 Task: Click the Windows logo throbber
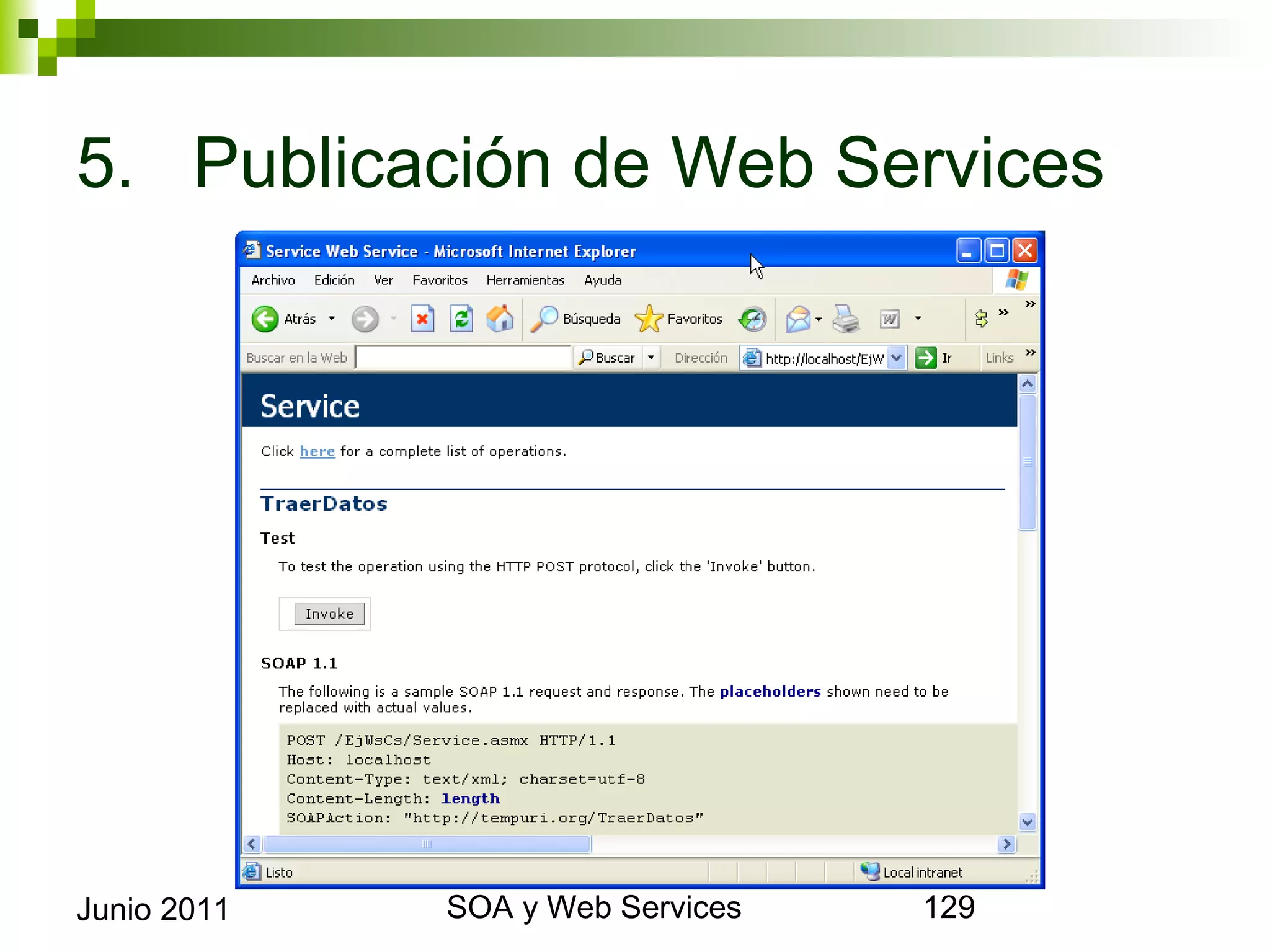1016,280
